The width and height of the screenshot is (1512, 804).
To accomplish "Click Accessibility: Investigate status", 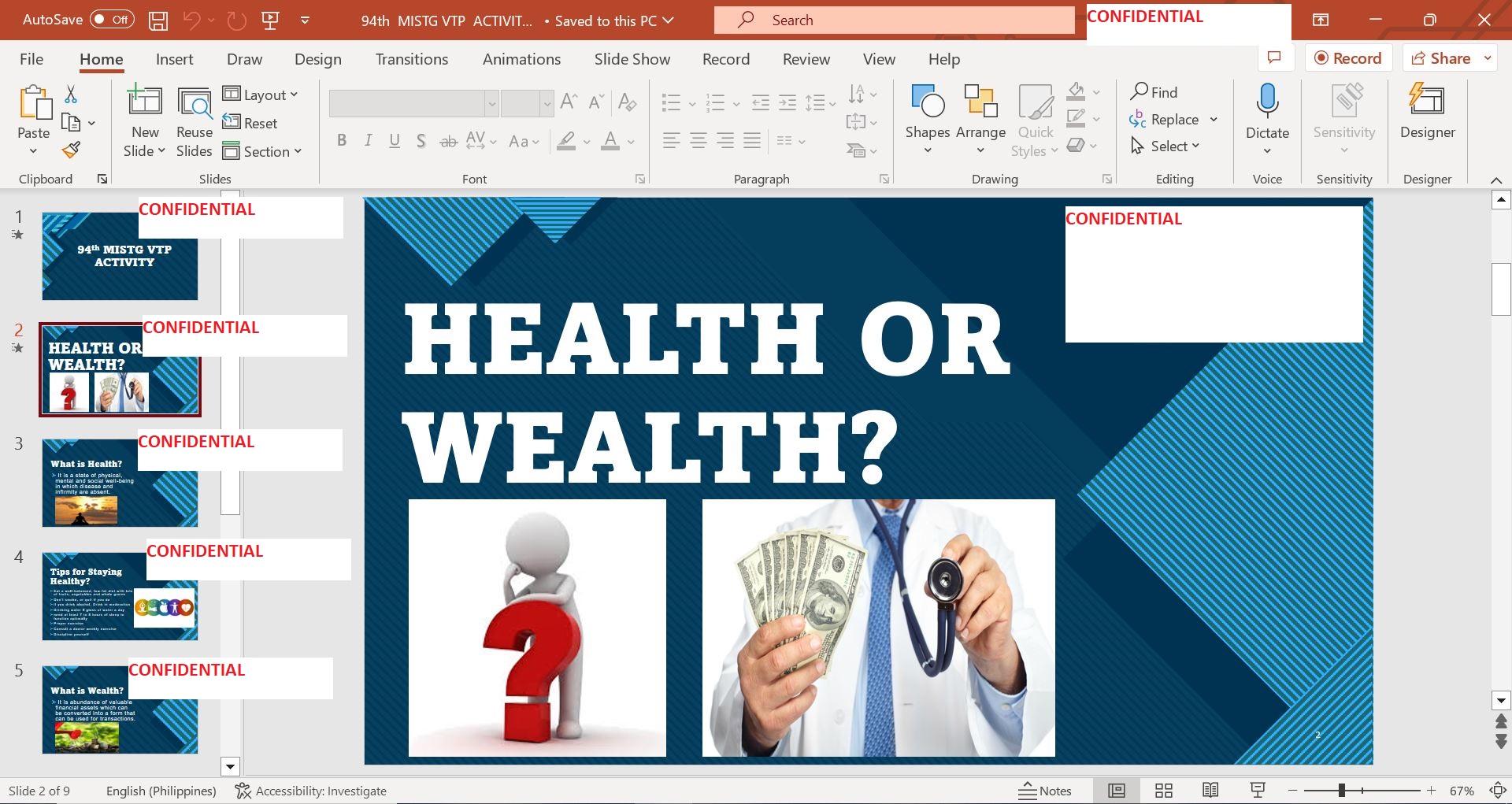I will pos(311,791).
